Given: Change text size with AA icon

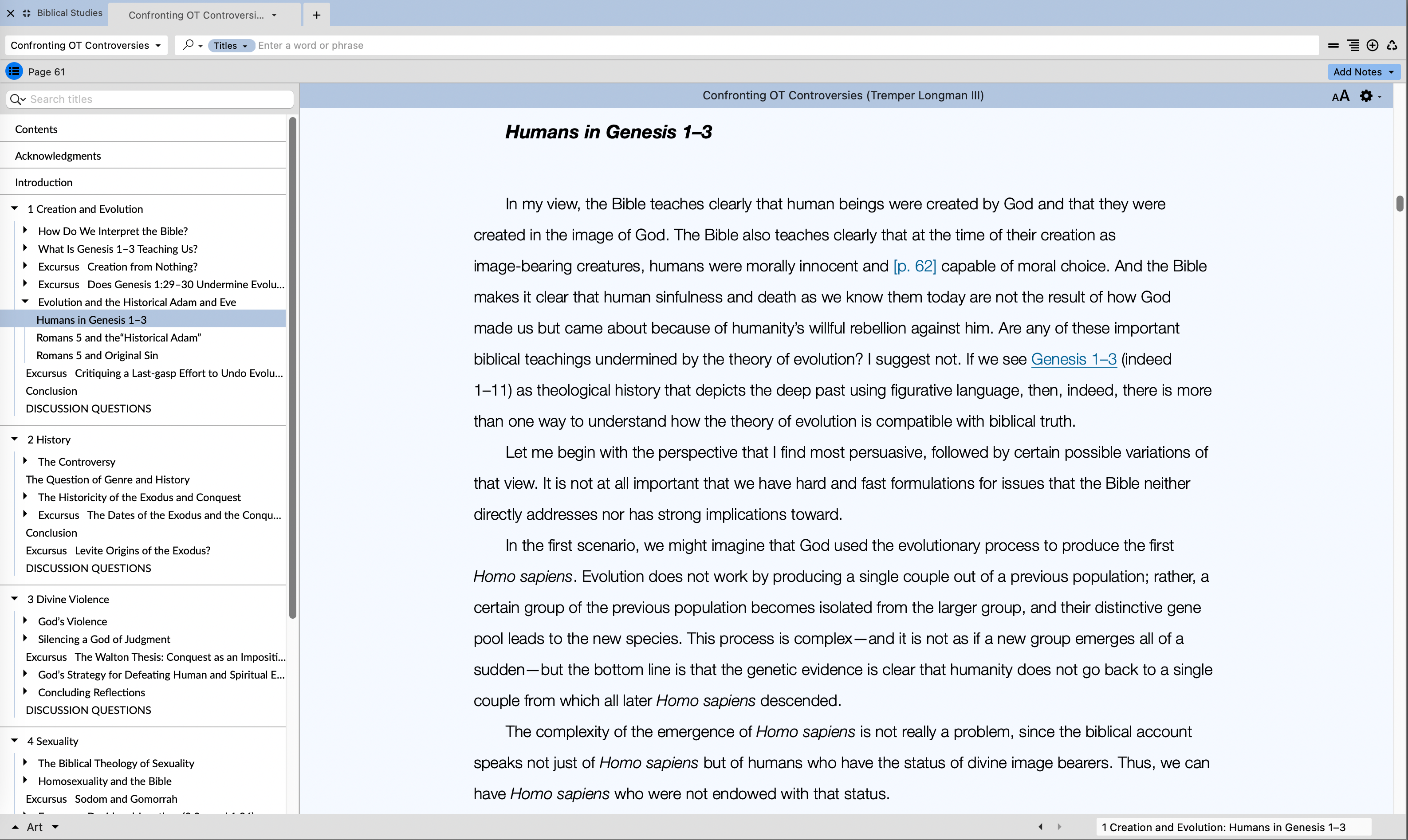Looking at the screenshot, I should 1341,96.
